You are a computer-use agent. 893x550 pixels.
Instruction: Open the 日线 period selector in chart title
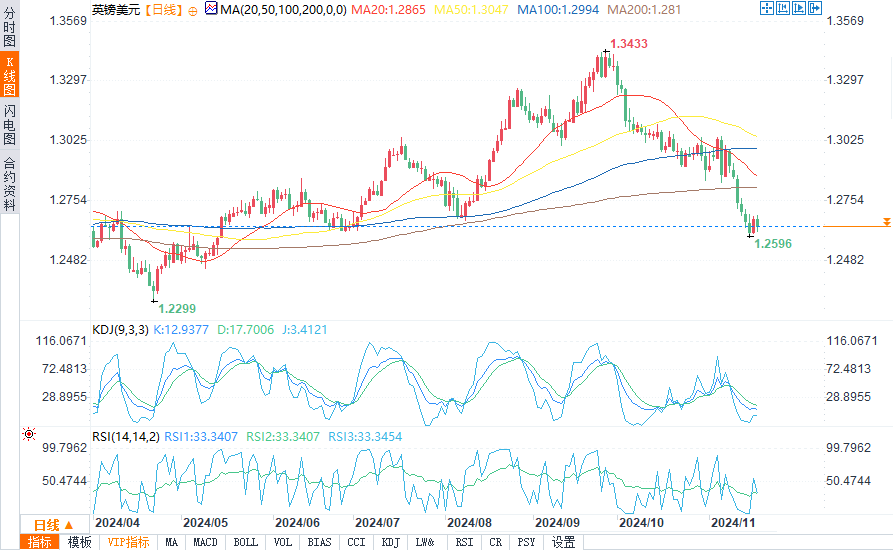(x=161, y=9)
